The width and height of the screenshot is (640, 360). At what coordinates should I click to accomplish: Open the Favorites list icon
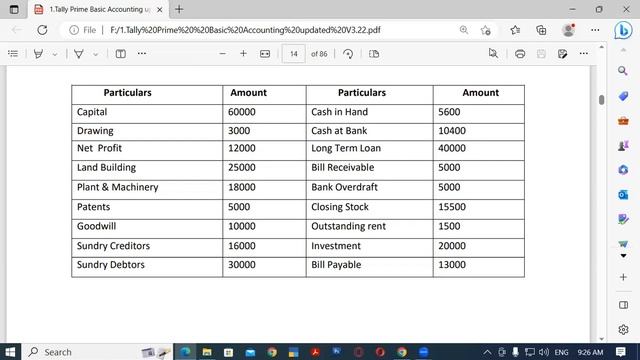coord(515,30)
